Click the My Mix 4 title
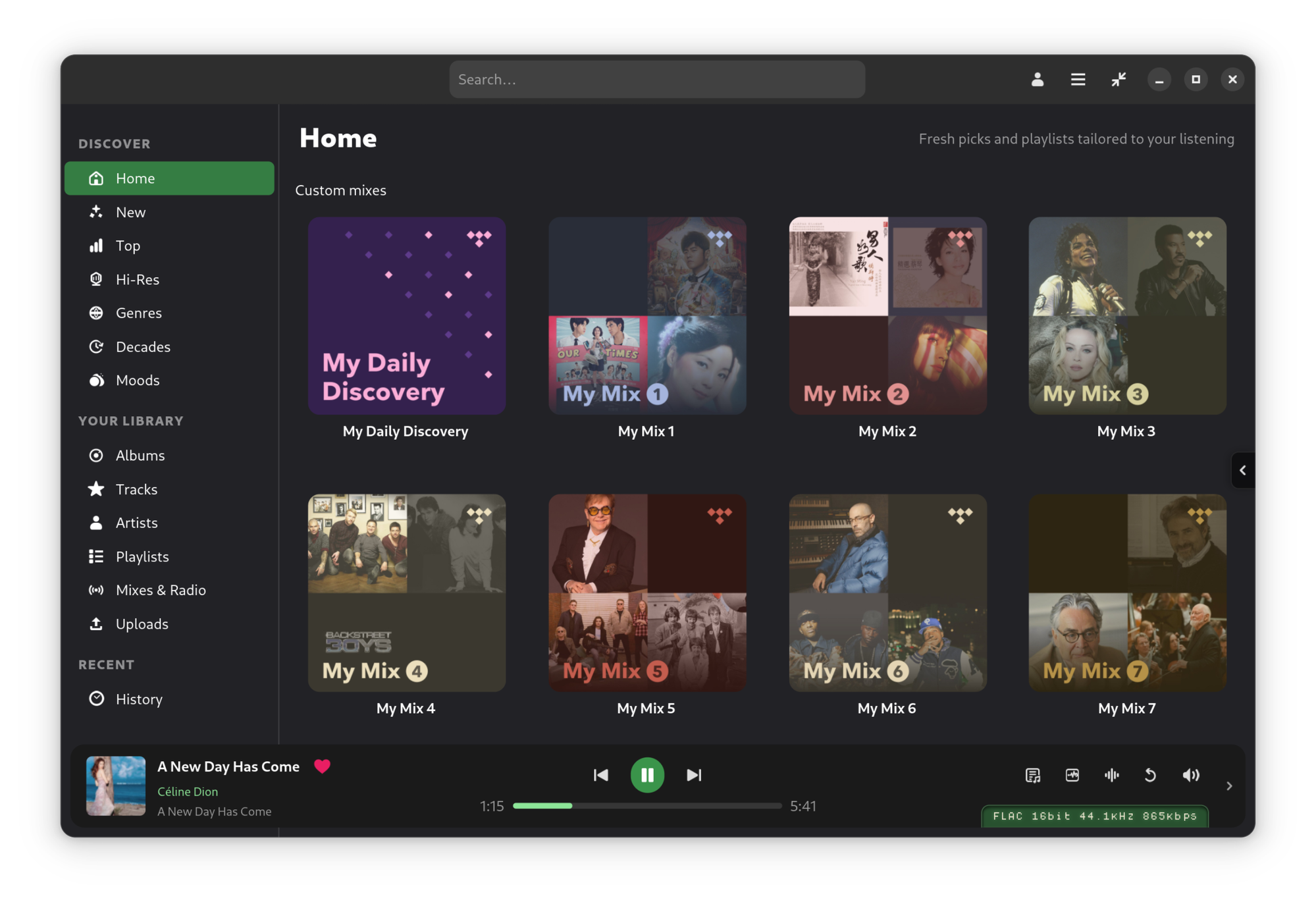Viewport: 1316px width, 904px height. point(406,708)
